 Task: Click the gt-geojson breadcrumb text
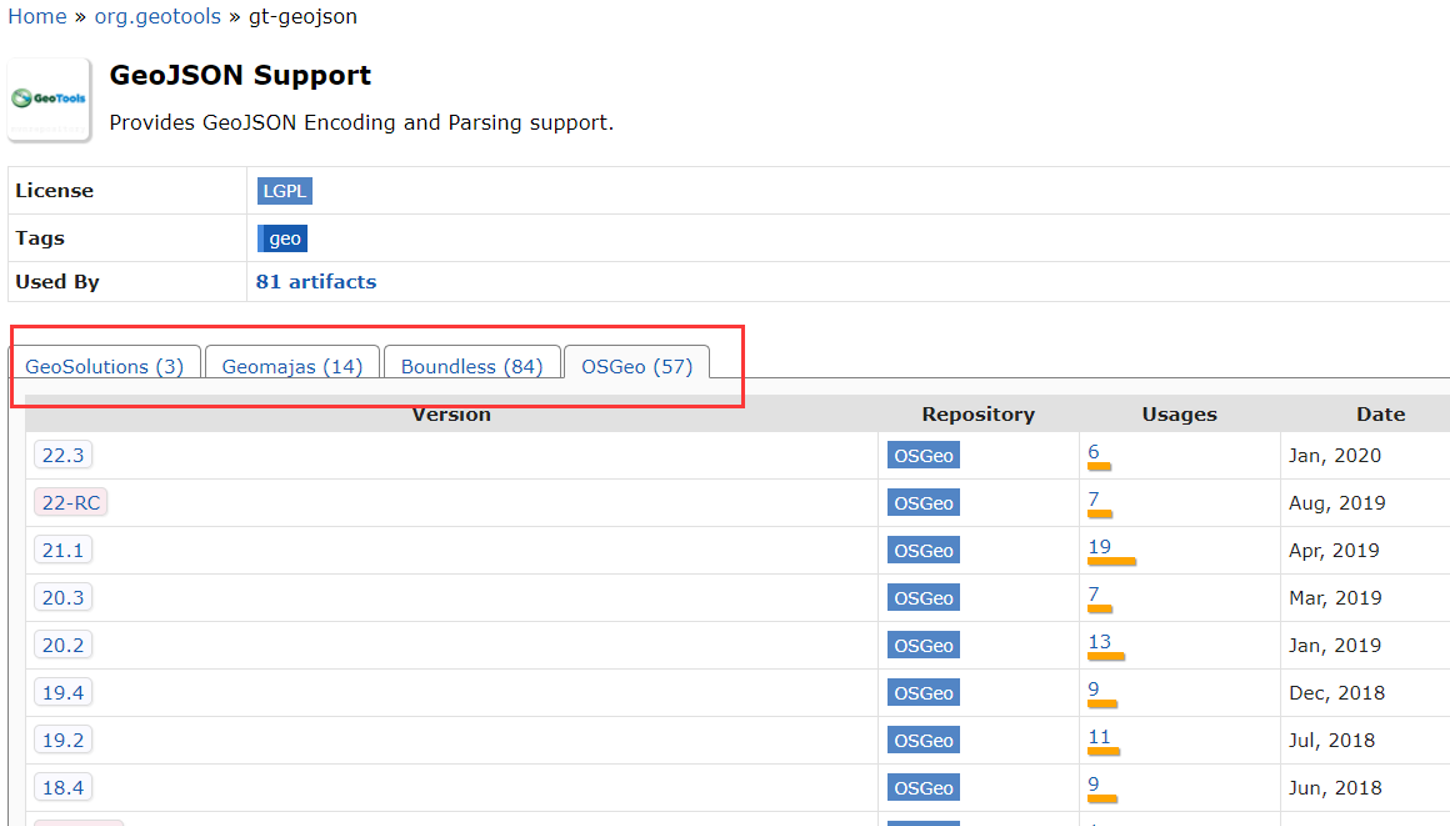[x=303, y=17]
